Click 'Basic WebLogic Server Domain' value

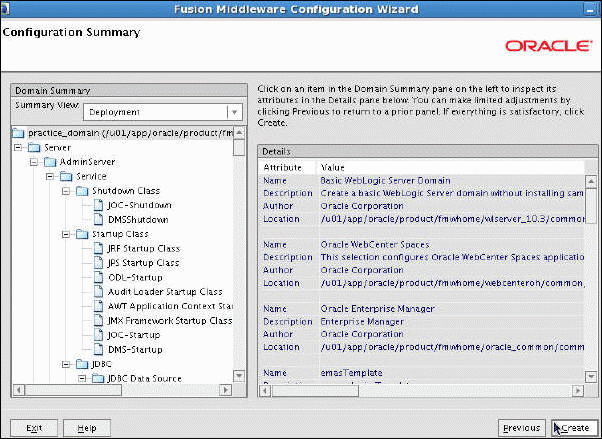385,181
